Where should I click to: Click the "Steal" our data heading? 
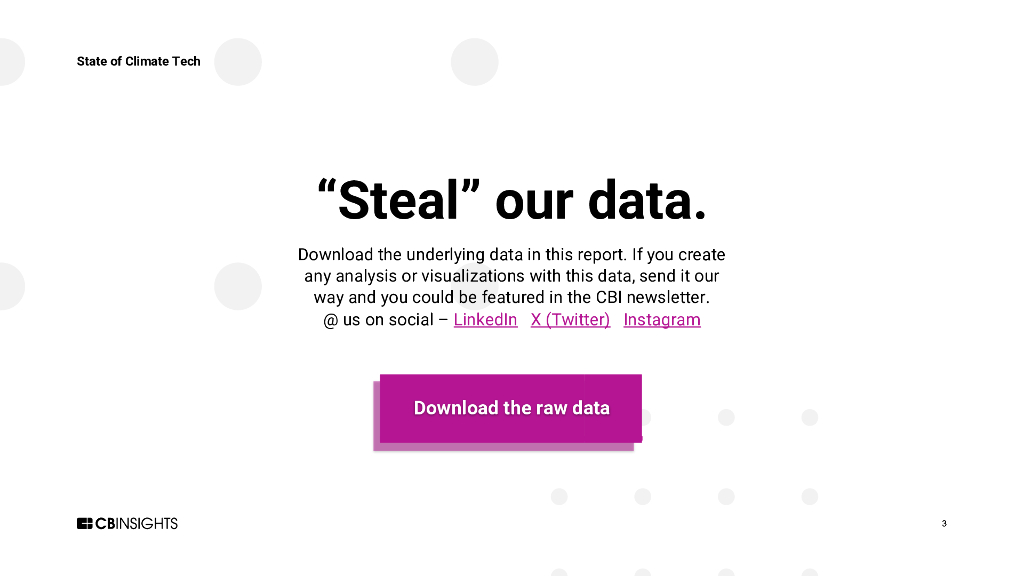pyautogui.click(x=512, y=201)
